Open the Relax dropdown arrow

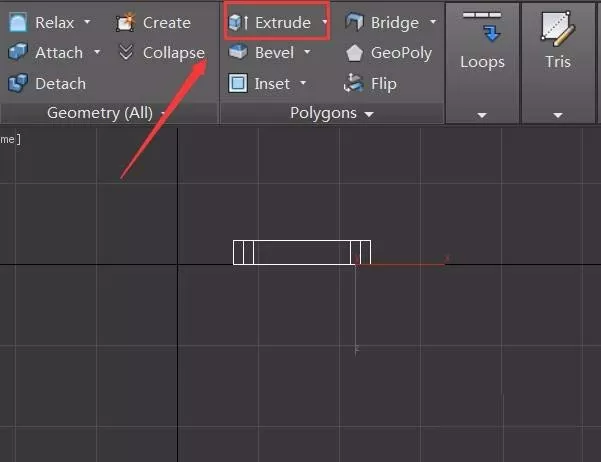(x=87, y=21)
